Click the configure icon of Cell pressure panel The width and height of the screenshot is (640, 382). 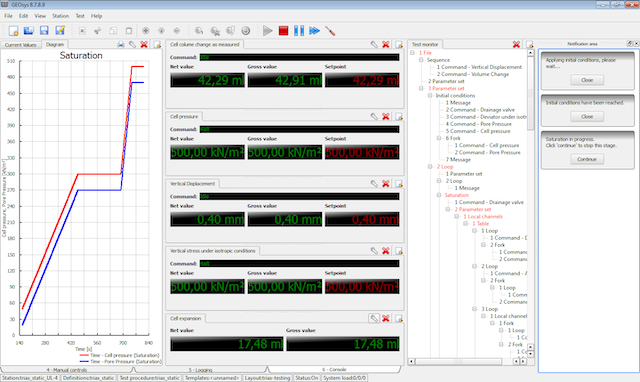[374, 117]
